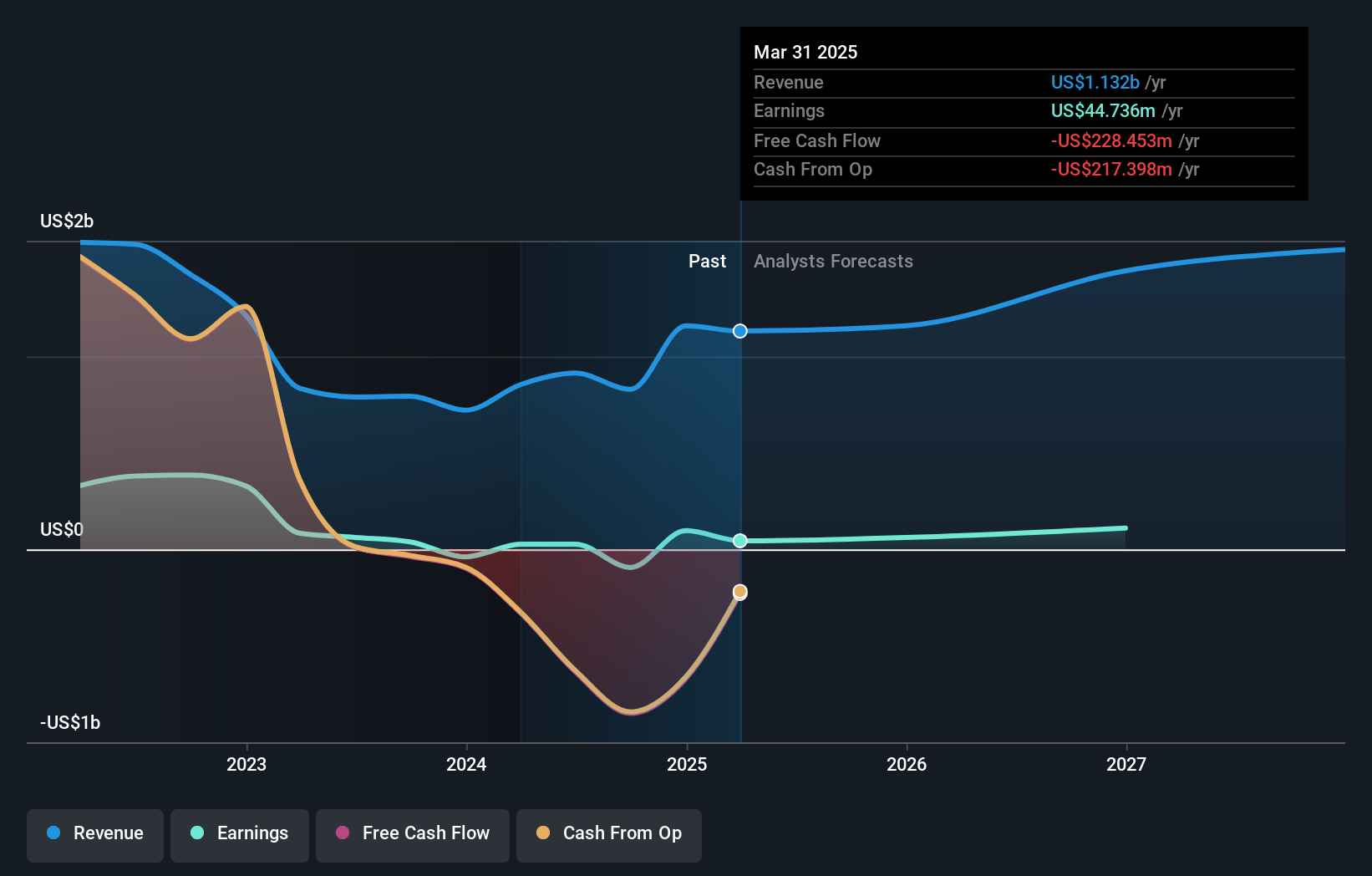Click the Free Cash Flow row label in tooltip
This screenshot has width=1372, height=876.
817,140
